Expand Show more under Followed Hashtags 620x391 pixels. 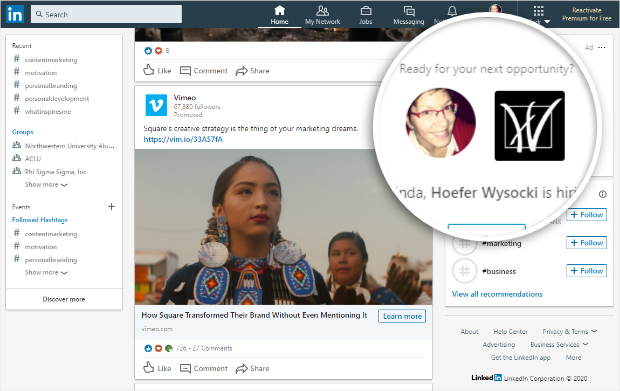tap(46, 272)
